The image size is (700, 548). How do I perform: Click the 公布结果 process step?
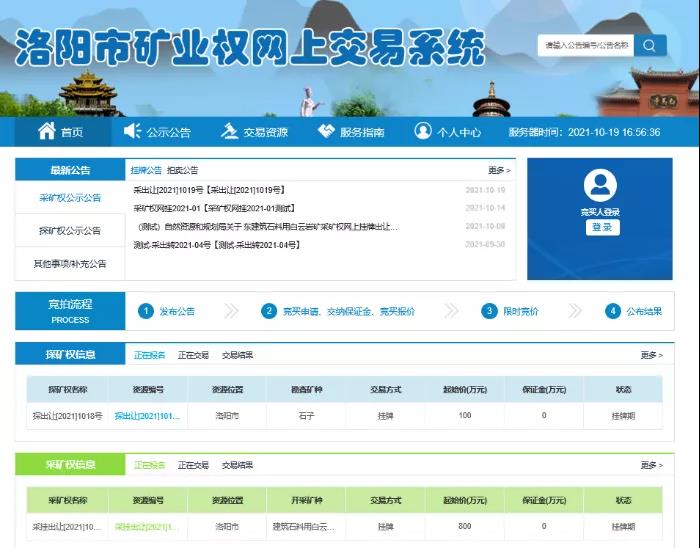(x=644, y=311)
